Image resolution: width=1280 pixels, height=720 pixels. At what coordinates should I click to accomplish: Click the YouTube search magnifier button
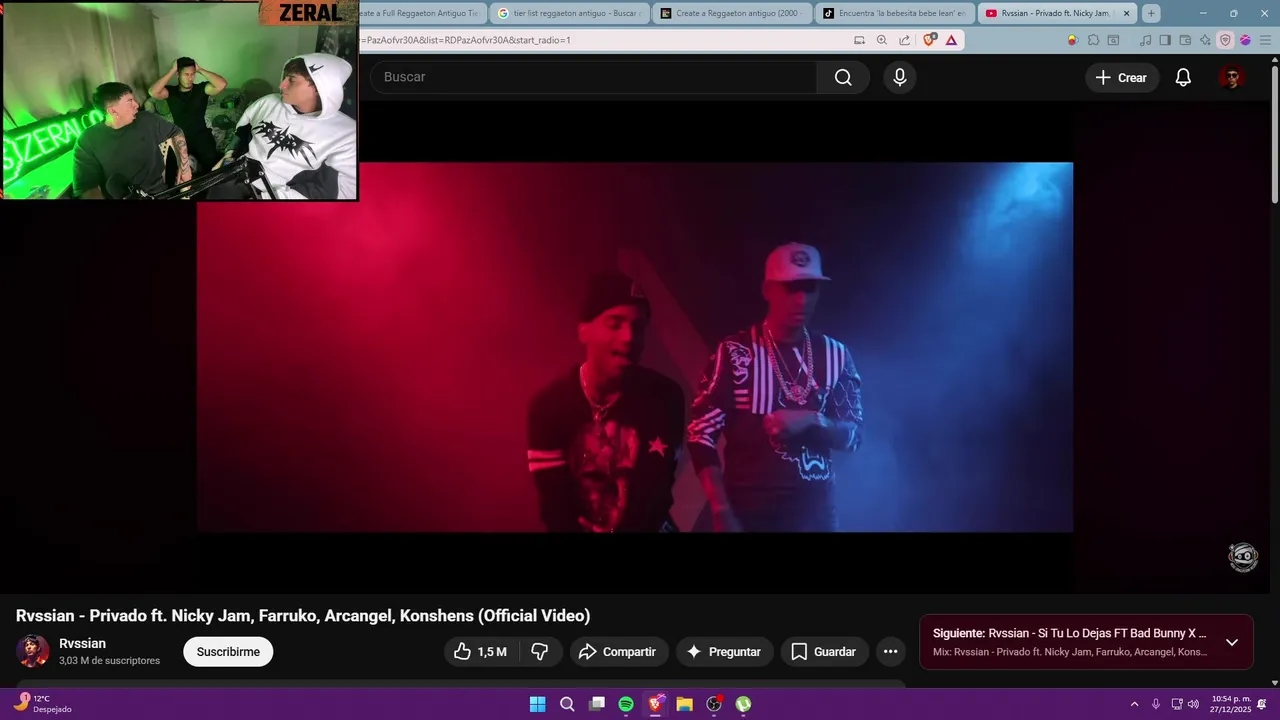point(843,77)
